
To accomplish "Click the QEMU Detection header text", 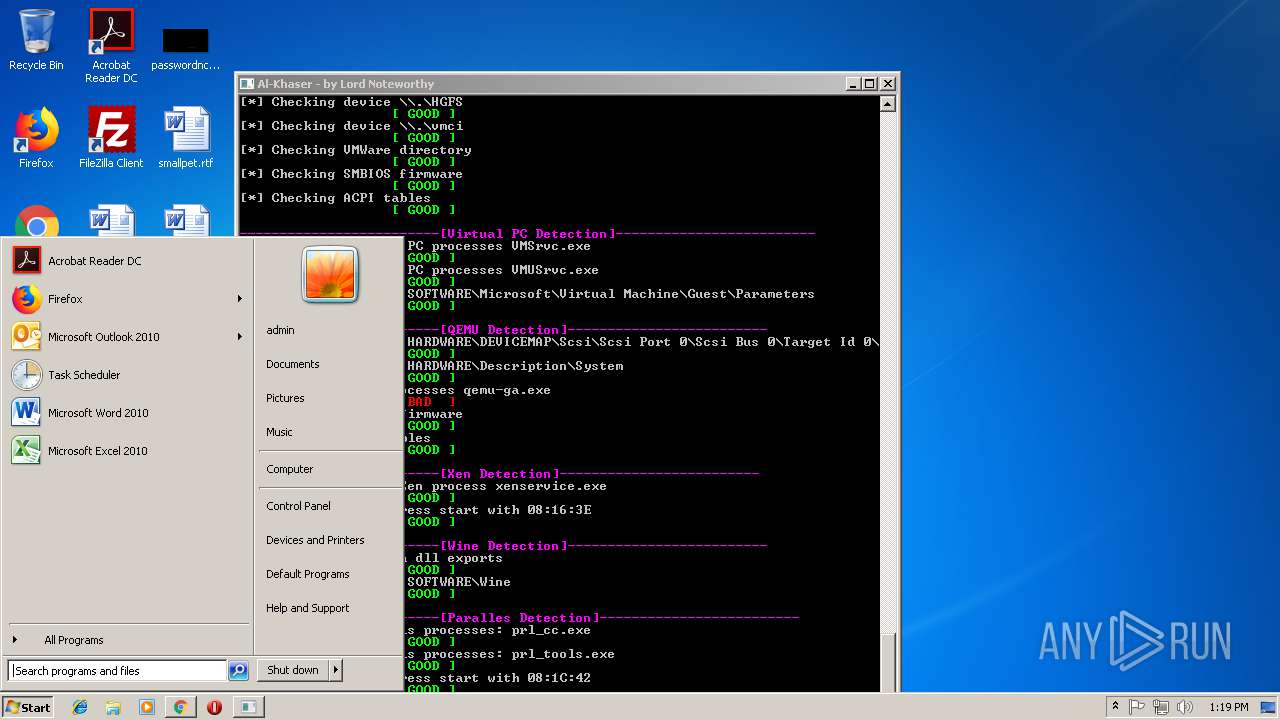I will click(504, 330).
